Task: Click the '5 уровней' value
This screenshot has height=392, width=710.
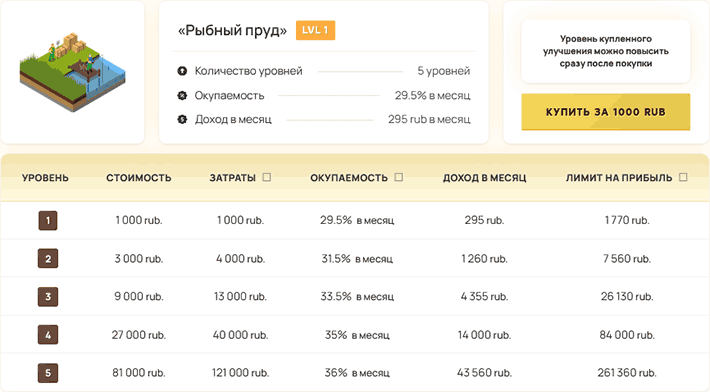Action: tap(443, 71)
